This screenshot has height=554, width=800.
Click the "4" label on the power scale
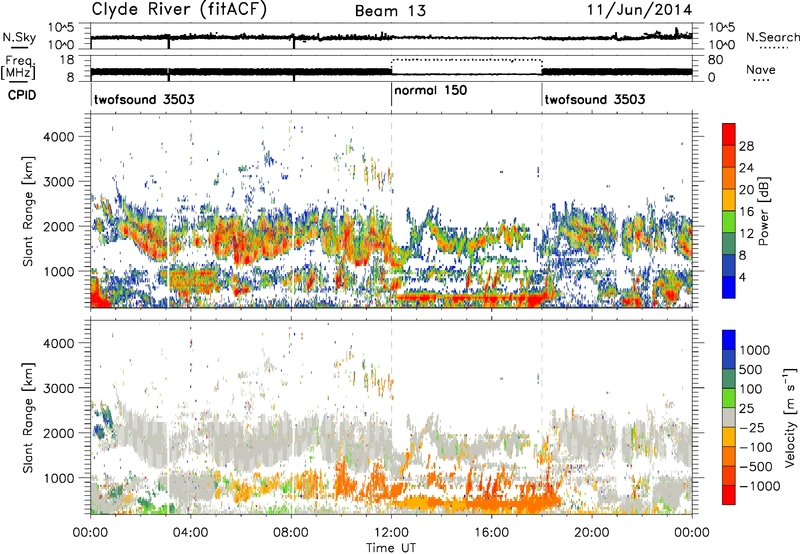[743, 278]
